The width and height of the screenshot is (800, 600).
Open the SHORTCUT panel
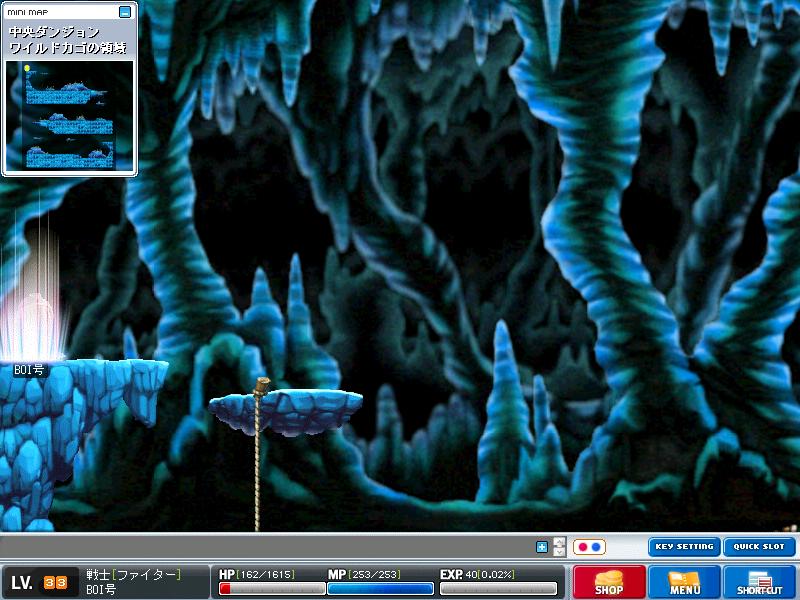click(760, 582)
